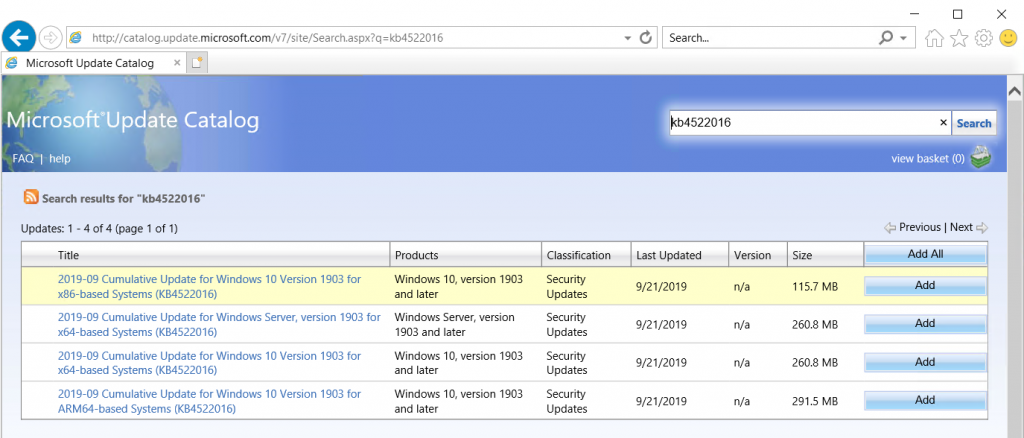Sort by the Products column header
Viewport: 1024px width, 438px height.
point(417,255)
